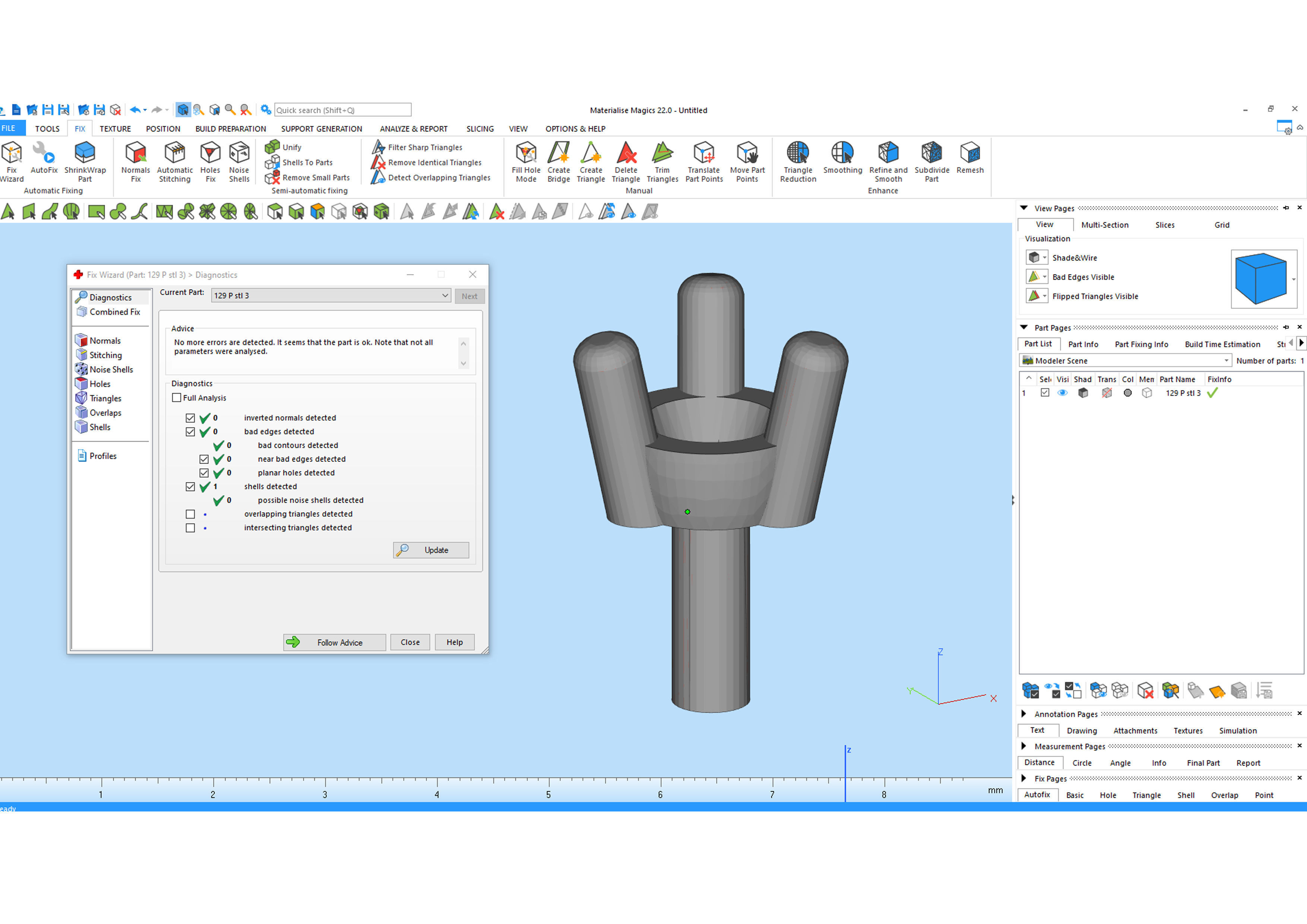The width and height of the screenshot is (1307, 924).
Task: Toggle visibility eye for 129 P stl 3
Action: (x=1062, y=393)
